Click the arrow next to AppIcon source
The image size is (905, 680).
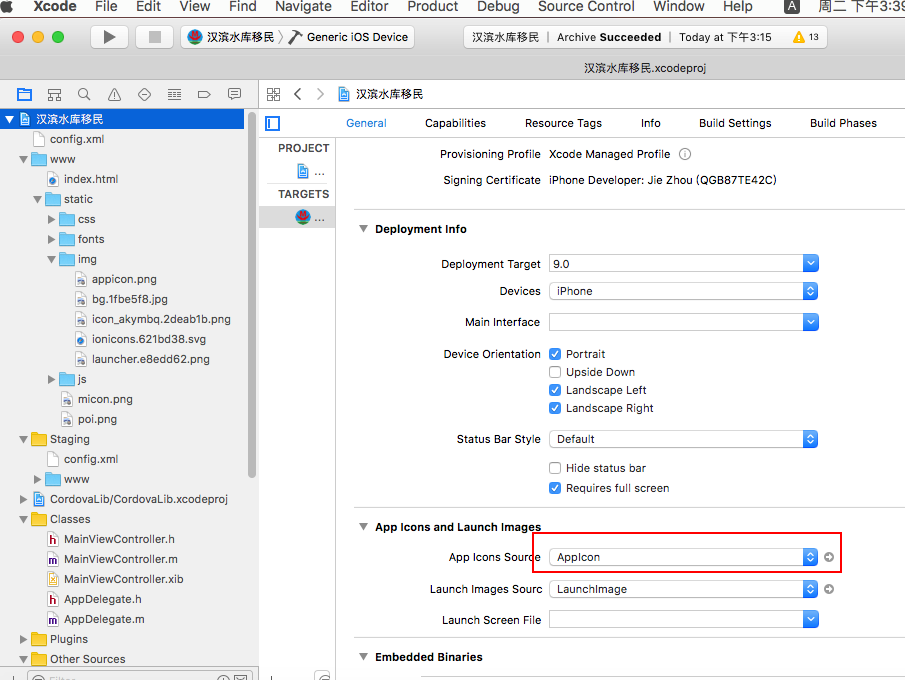coord(829,557)
